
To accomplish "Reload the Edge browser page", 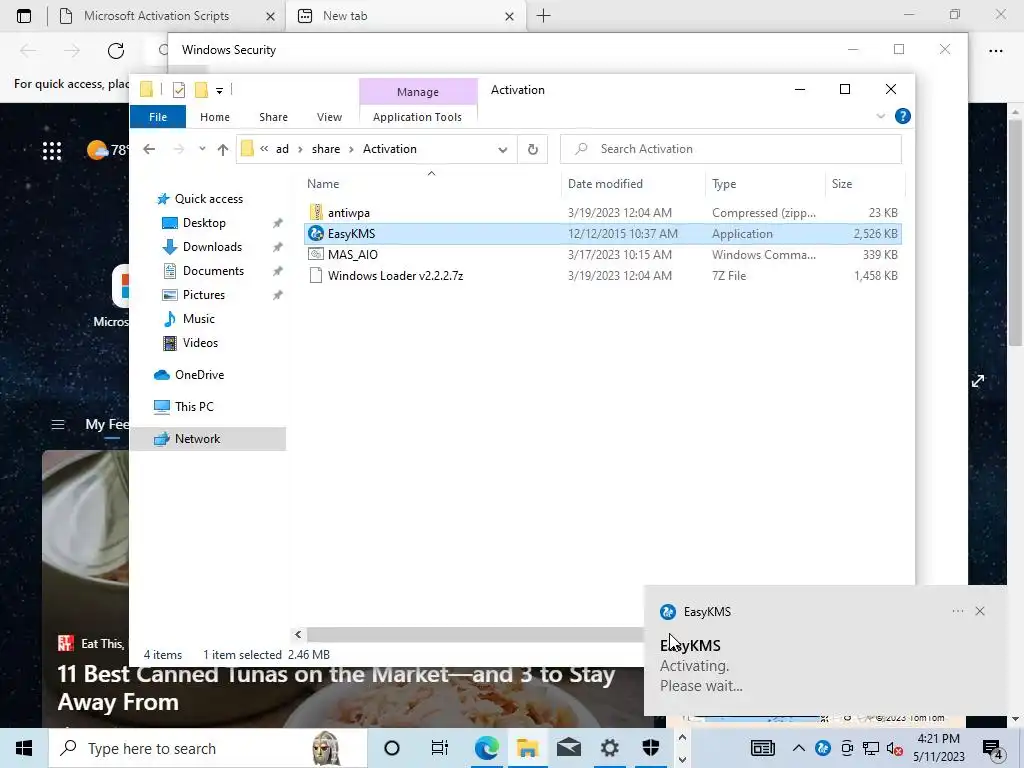I will pyautogui.click(x=116, y=50).
